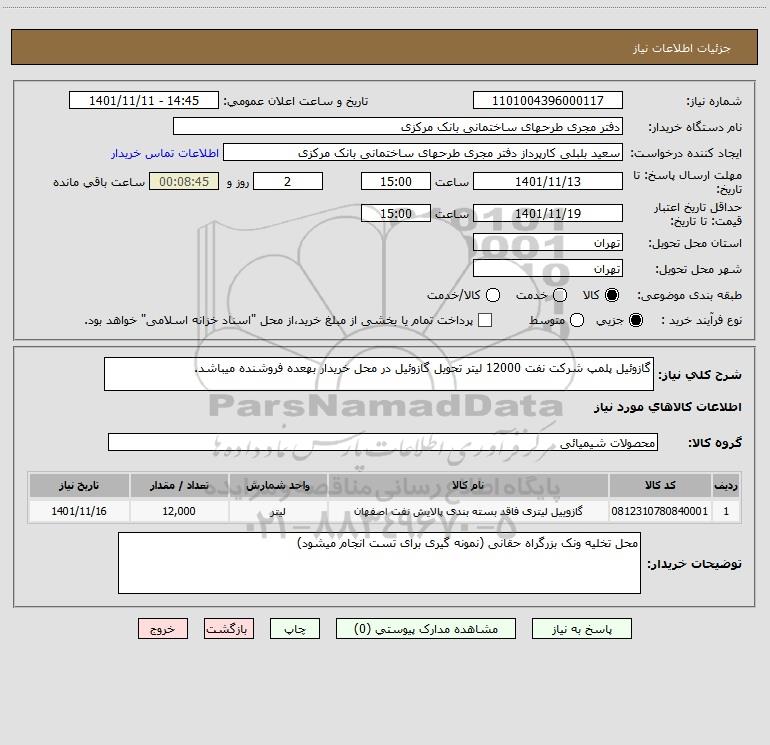The width and height of the screenshot is (770, 745).
Task: Select the کالا/خدمت radio option
Action: click(x=493, y=295)
